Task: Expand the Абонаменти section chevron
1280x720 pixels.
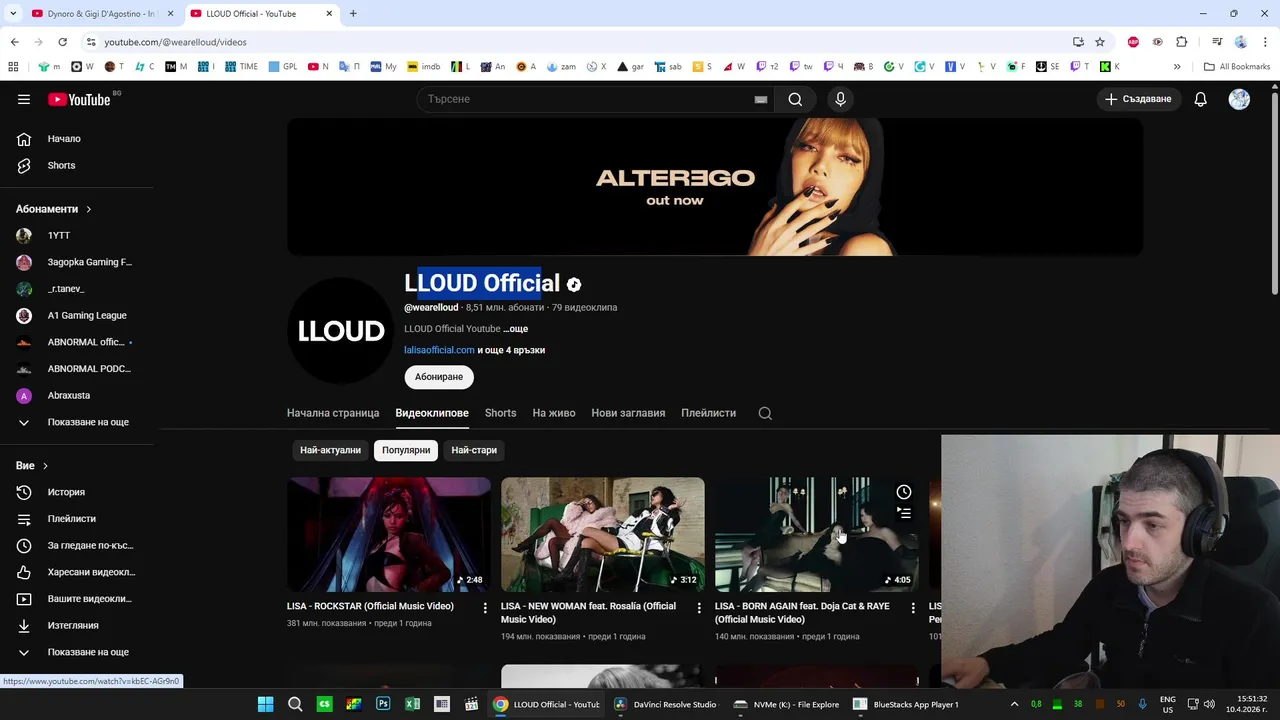Action: click(88, 209)
